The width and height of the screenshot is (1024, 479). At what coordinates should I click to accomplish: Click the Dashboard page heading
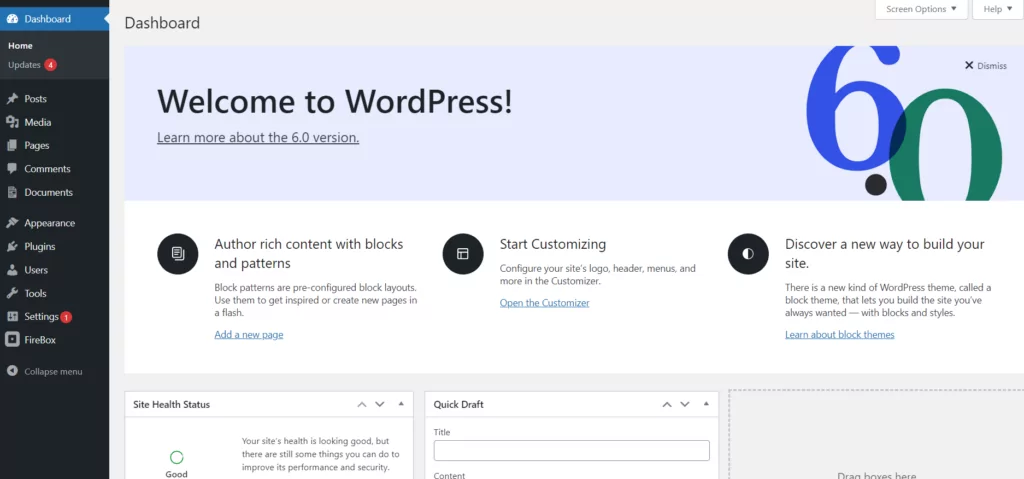pos(162,23)
